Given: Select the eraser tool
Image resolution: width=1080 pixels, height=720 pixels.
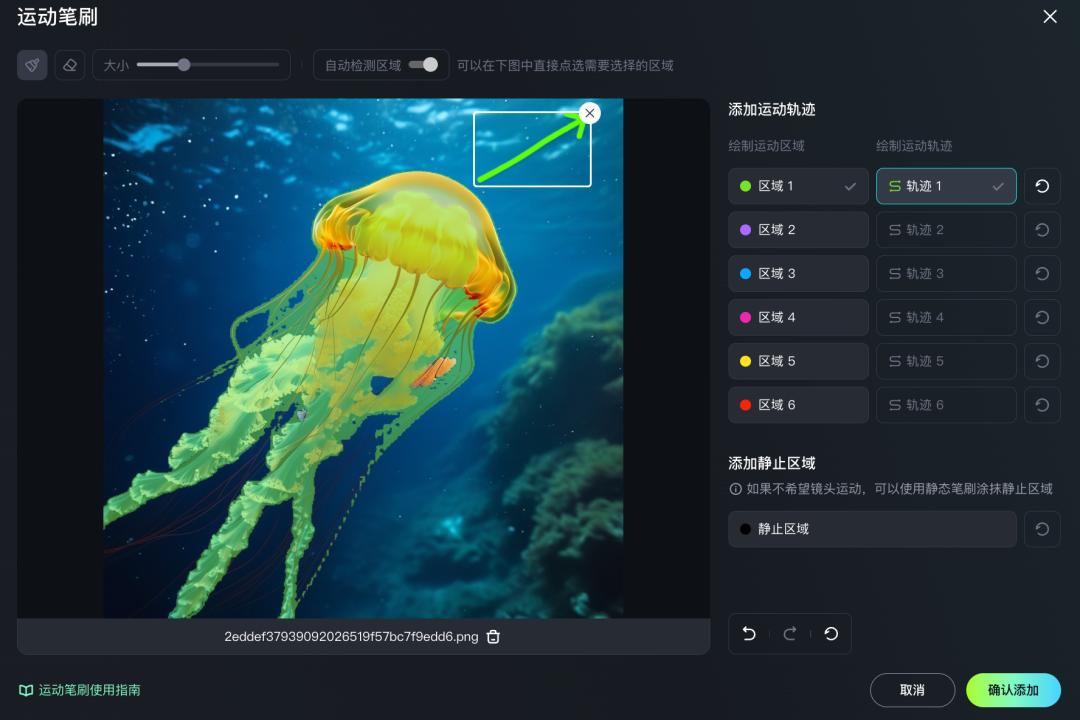Looking at the screenshot, I should 69,65.
